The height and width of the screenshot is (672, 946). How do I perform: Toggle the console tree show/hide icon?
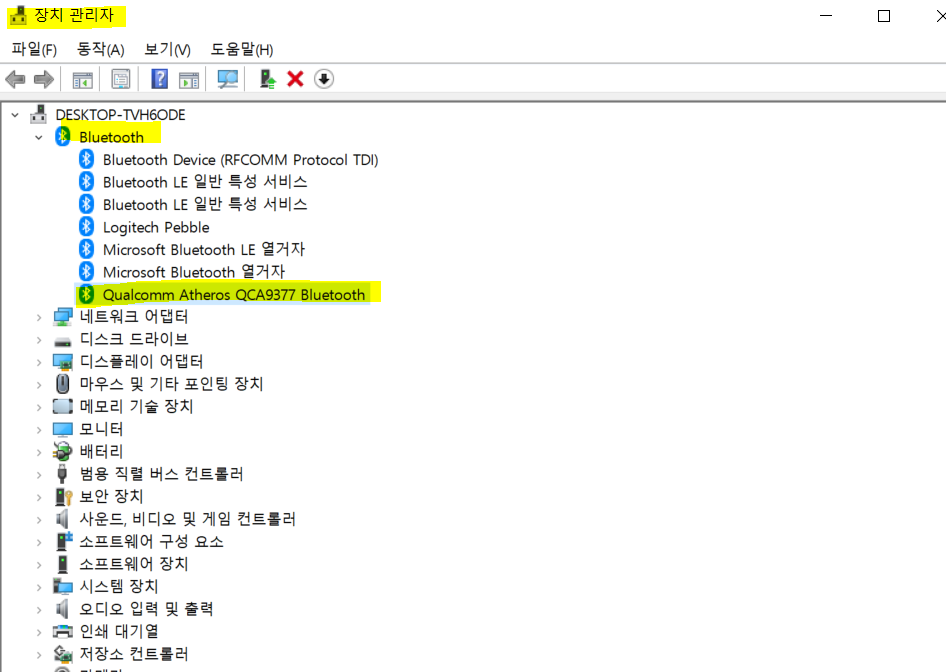(82, 79)
